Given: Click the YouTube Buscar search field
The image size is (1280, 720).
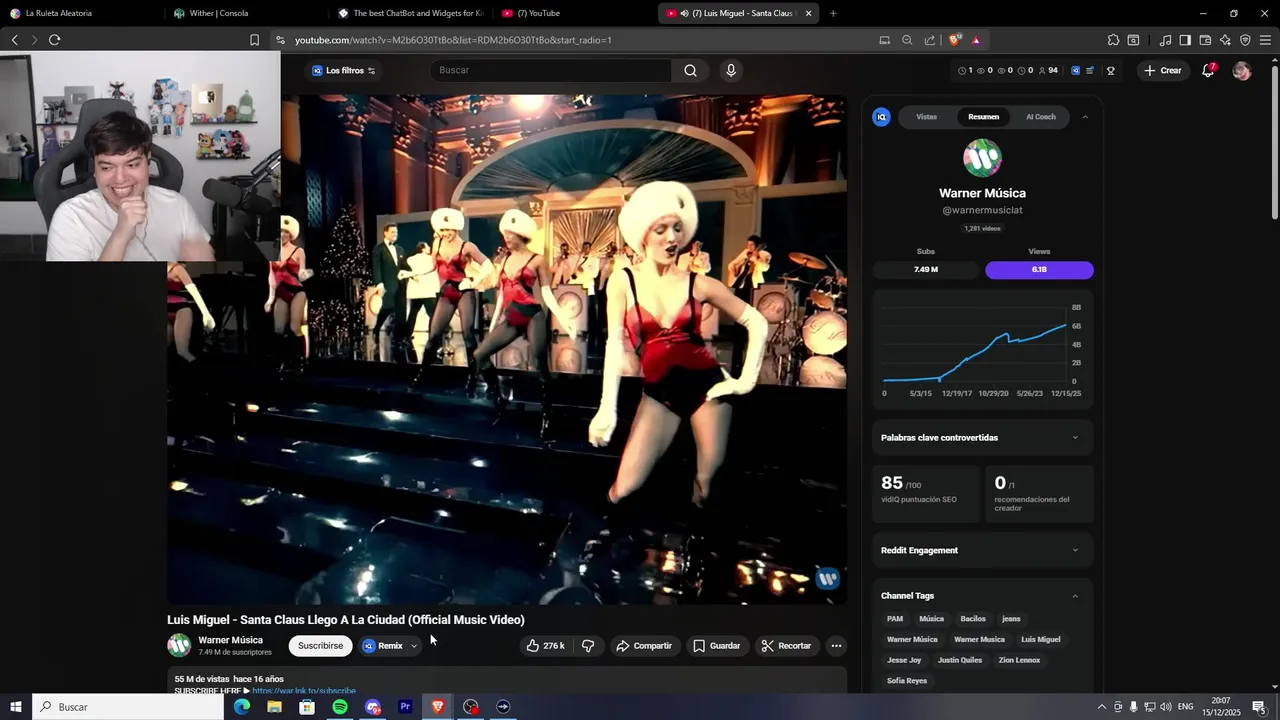Looking at the screenshot, I should coord(552,70).
